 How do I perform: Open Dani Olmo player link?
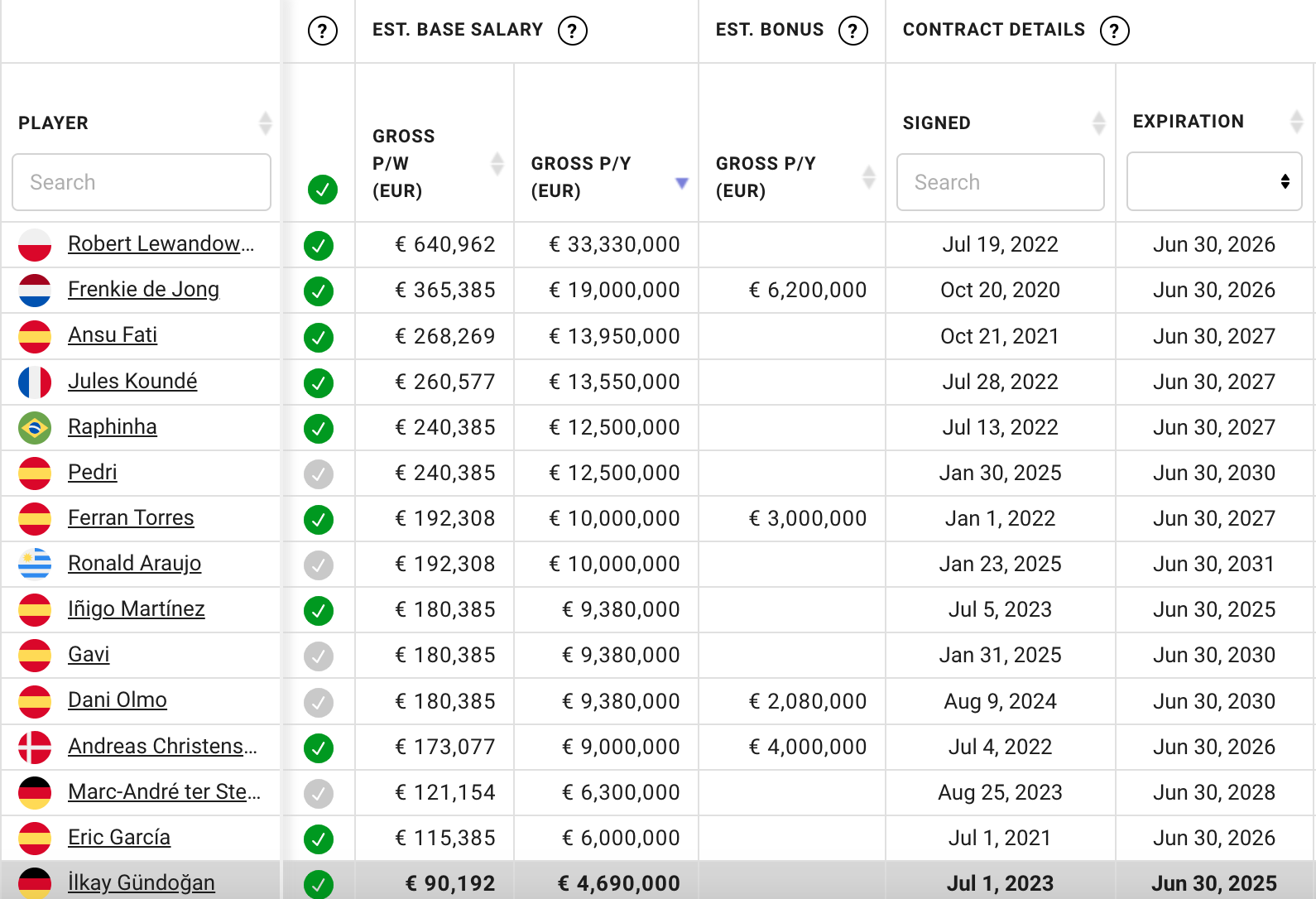coord(118,700)
